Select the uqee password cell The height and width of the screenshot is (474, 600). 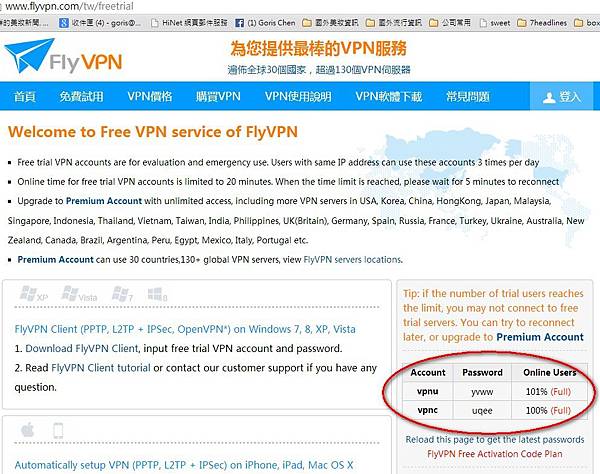482,410
